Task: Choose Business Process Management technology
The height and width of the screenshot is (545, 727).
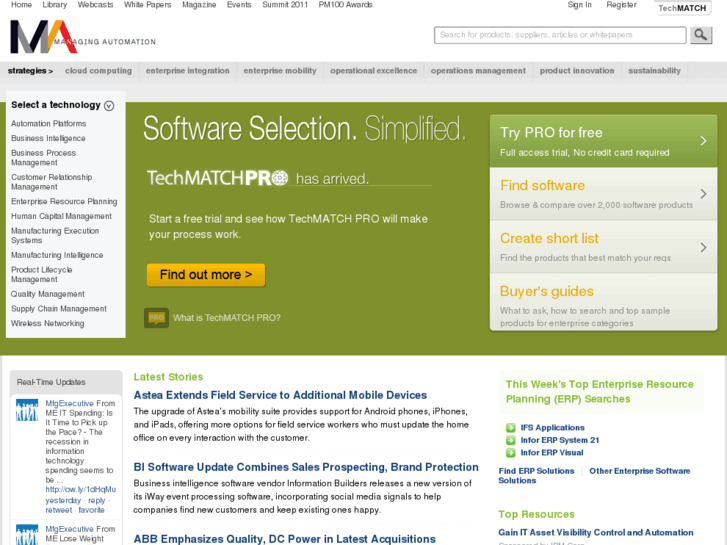Action: (44, 158)
